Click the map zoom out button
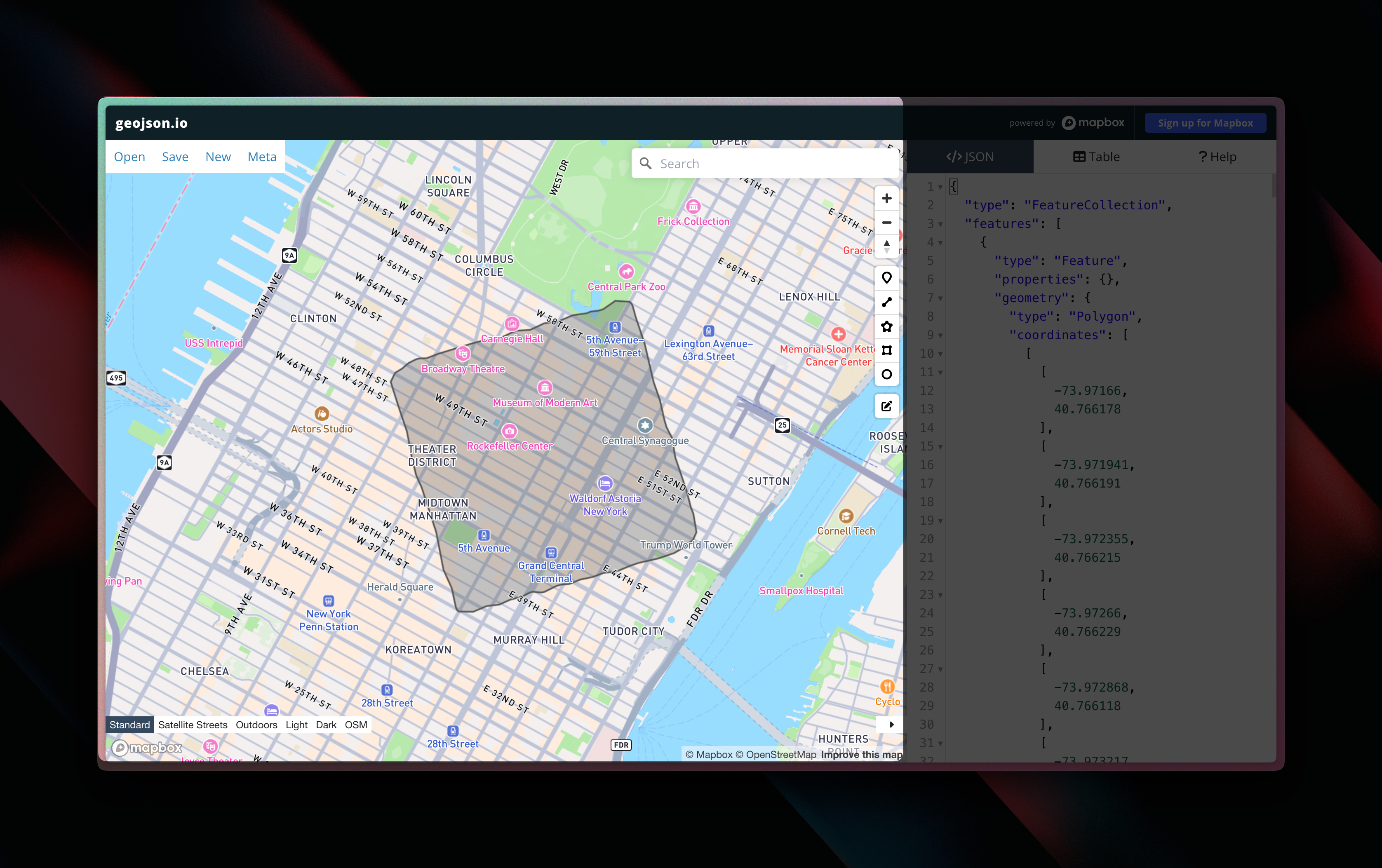1382x868 pixels. pyautogui.click(x=886, y=223)
